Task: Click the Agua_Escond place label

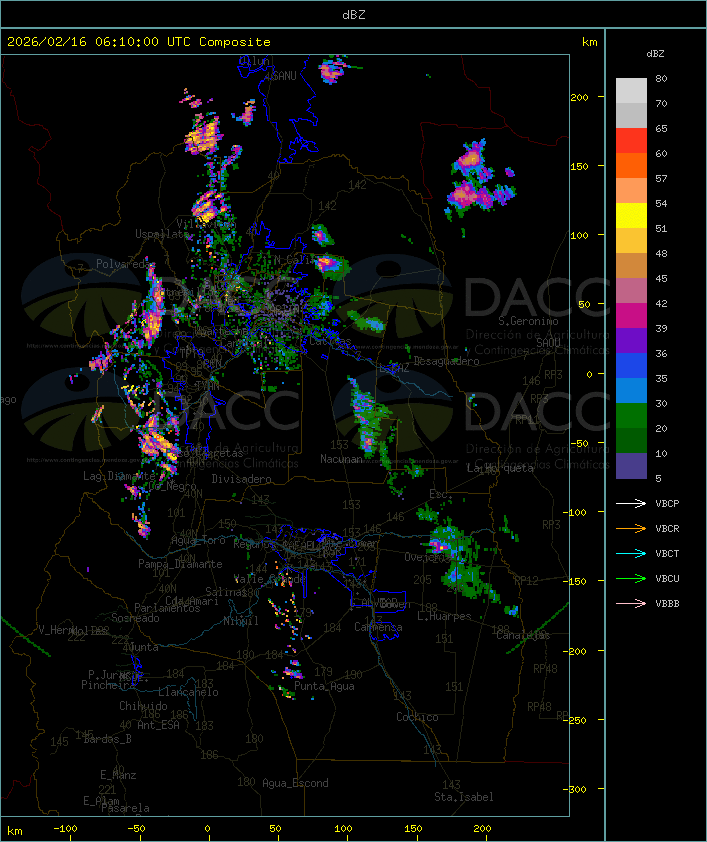Action: click(295, 783)
